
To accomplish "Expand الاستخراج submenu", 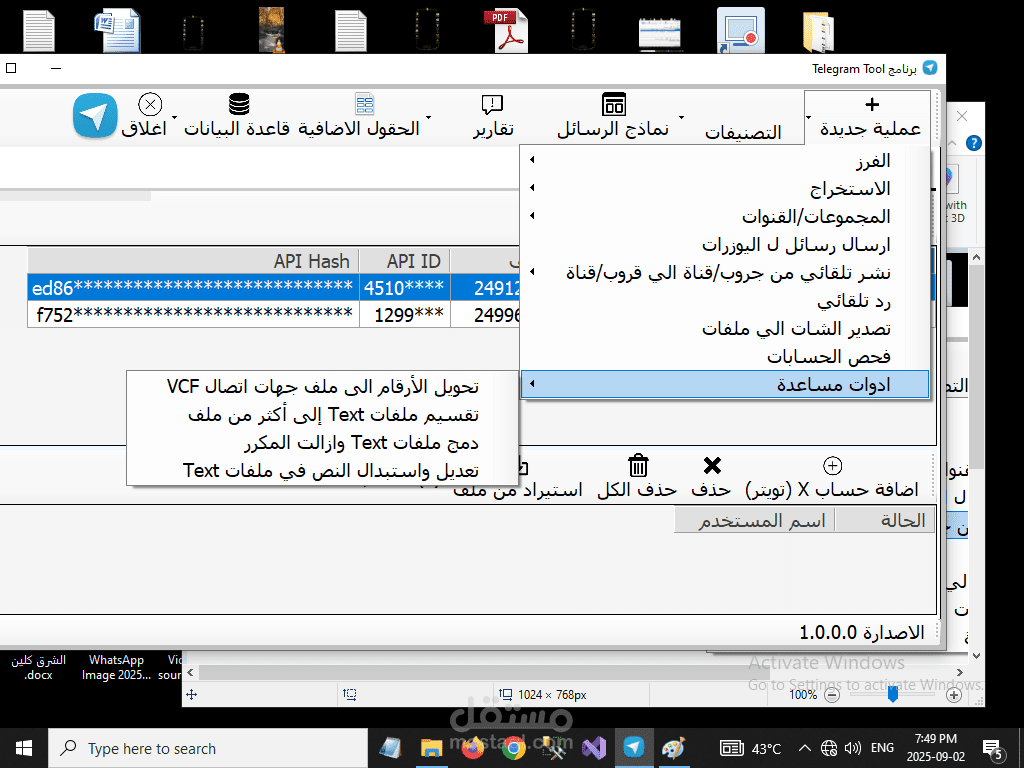I will coord(725,188).
